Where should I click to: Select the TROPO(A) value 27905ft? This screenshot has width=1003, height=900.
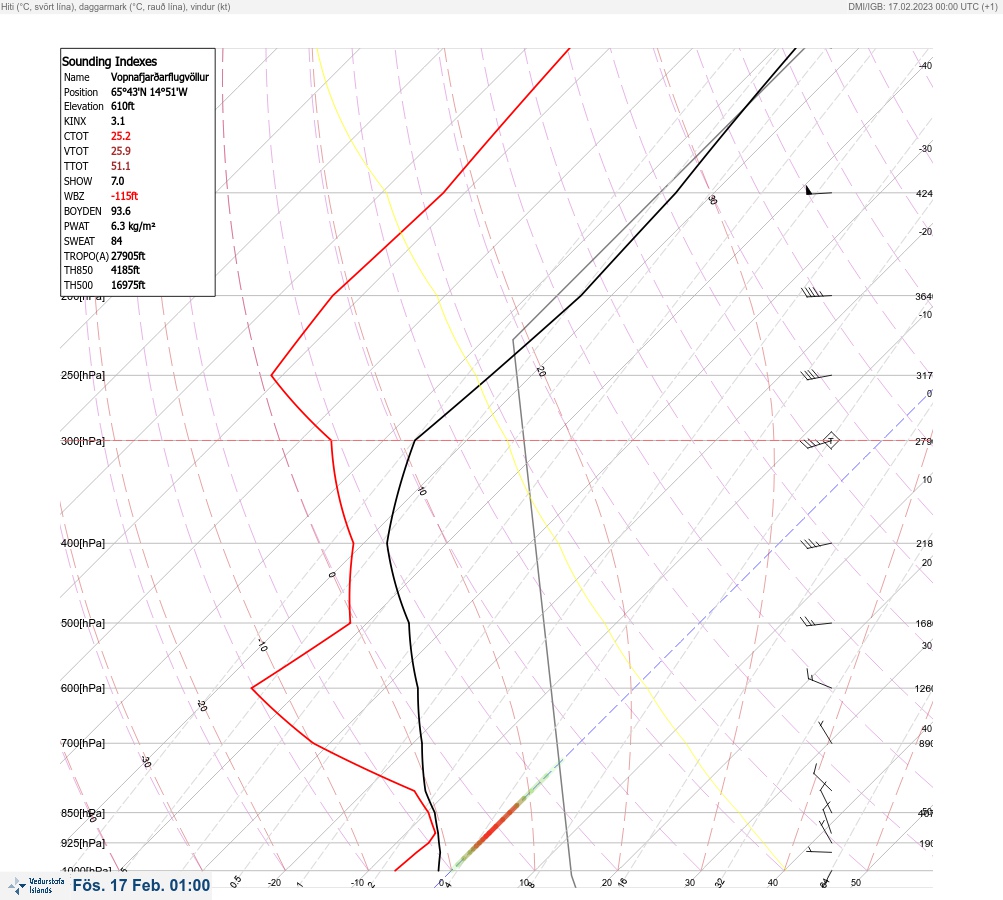128,256
